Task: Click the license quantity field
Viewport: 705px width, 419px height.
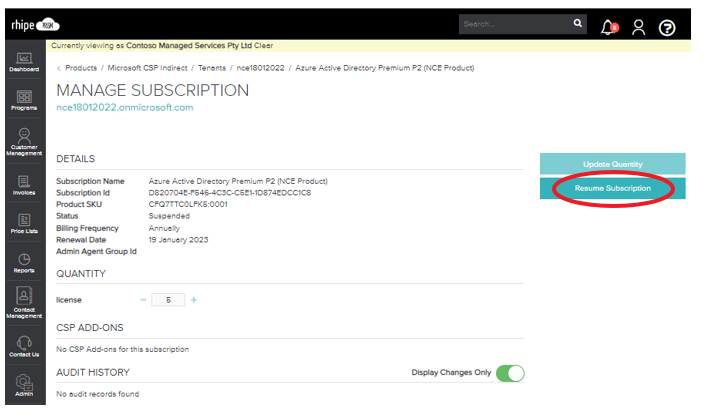Action: pos(168,300)
